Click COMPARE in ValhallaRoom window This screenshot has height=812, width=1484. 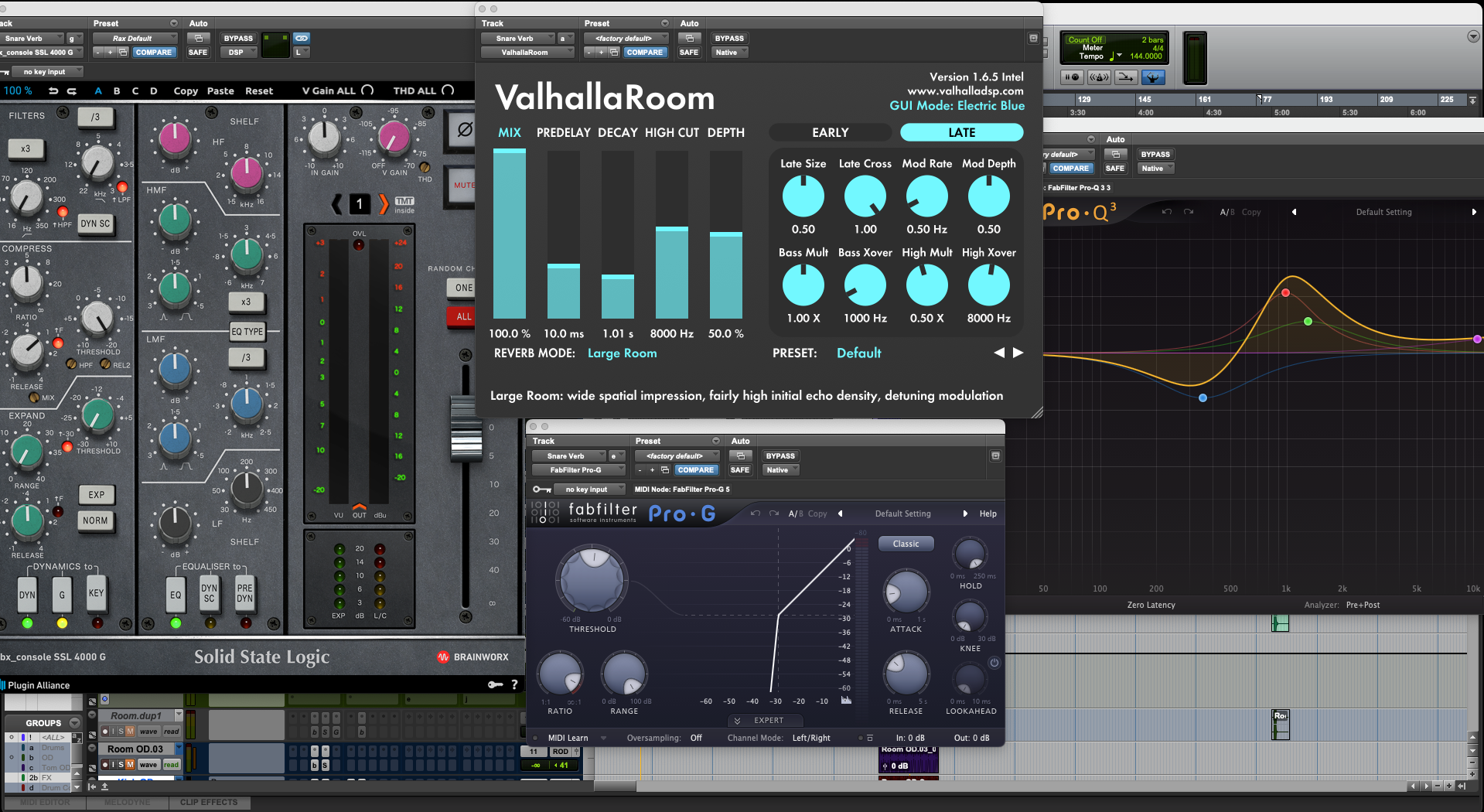click(644, 52)
